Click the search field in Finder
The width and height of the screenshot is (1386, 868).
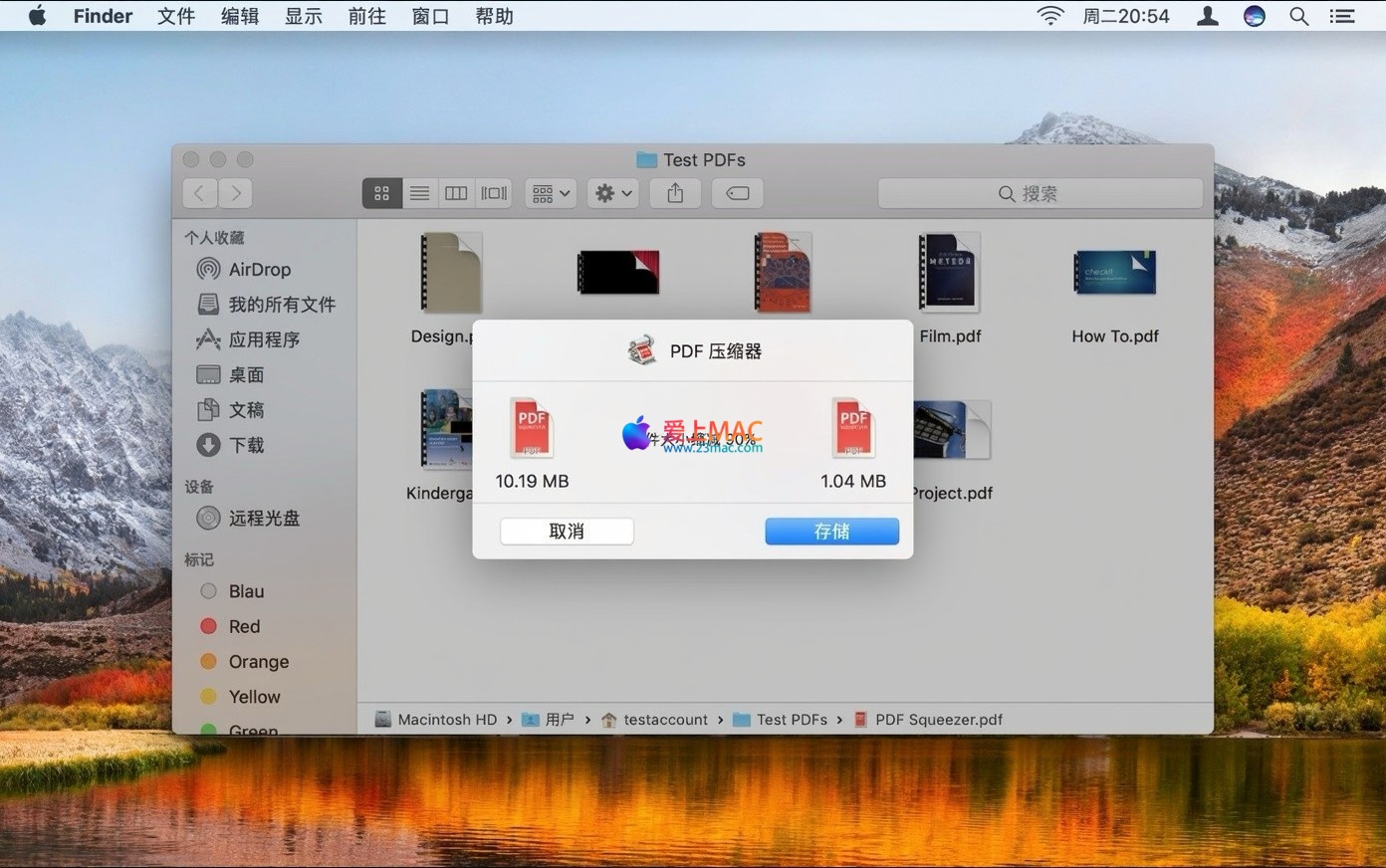1039,194
